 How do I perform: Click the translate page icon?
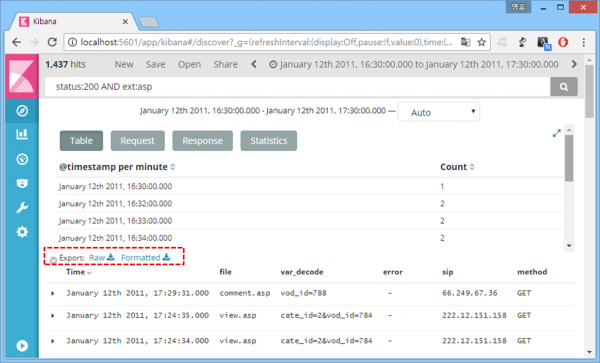pyautogui.click(x=465, y=42)
